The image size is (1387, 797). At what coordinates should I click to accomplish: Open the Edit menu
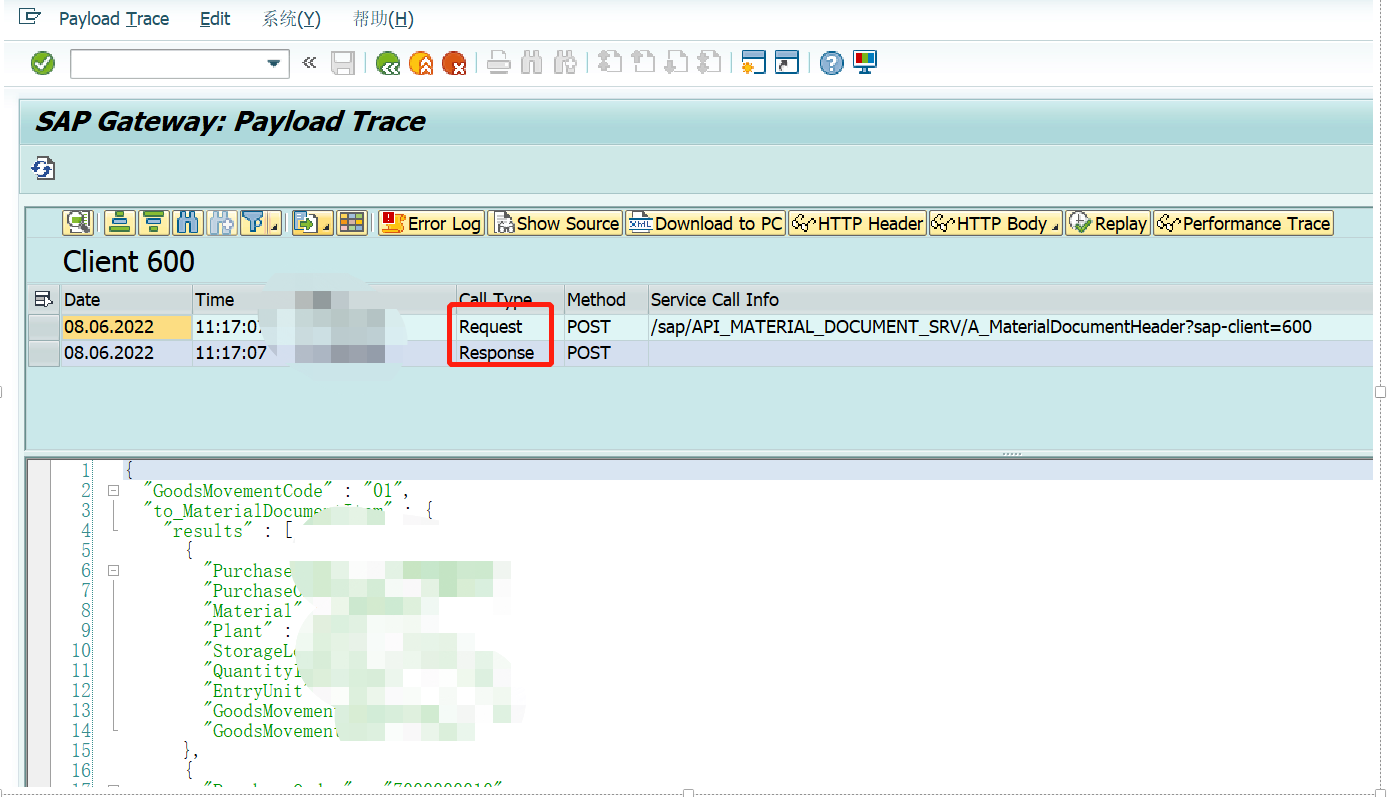pyautogui.click(x=215, y=19)
